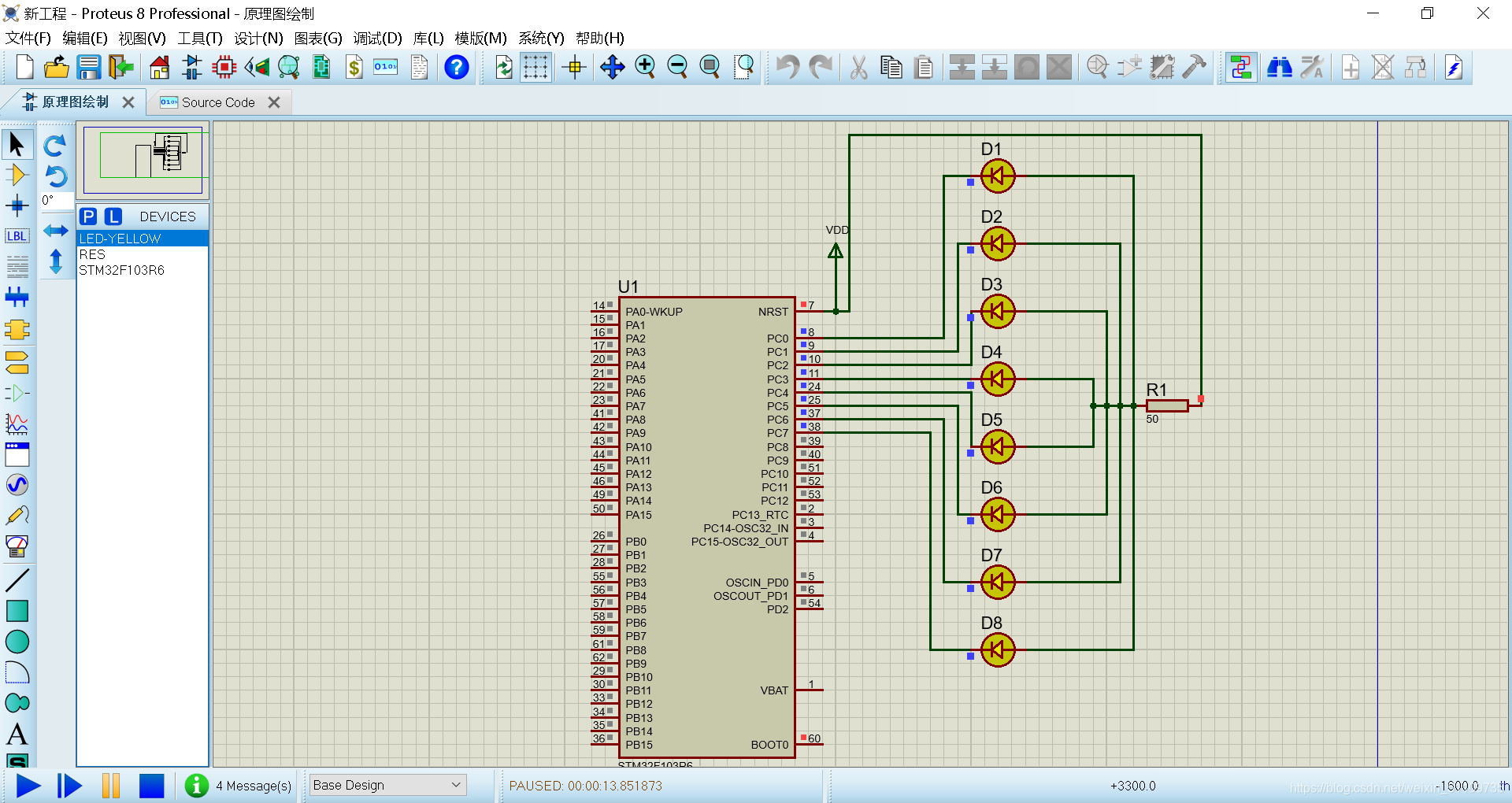Select the 2D Graphics Text A tool

17,734
